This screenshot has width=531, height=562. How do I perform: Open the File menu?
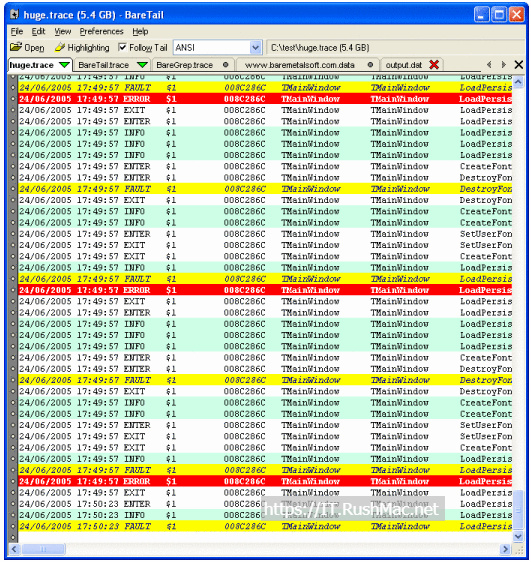pos(16,32)
